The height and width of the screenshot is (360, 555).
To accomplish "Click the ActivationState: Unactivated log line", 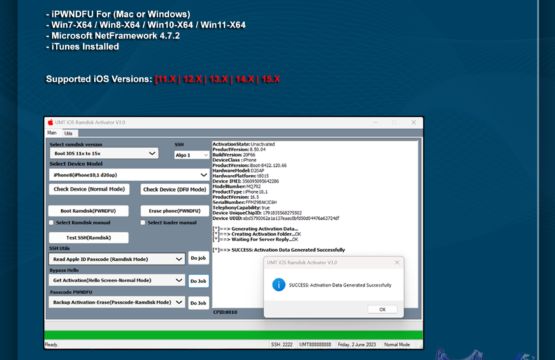I will [x=244, y=144].
